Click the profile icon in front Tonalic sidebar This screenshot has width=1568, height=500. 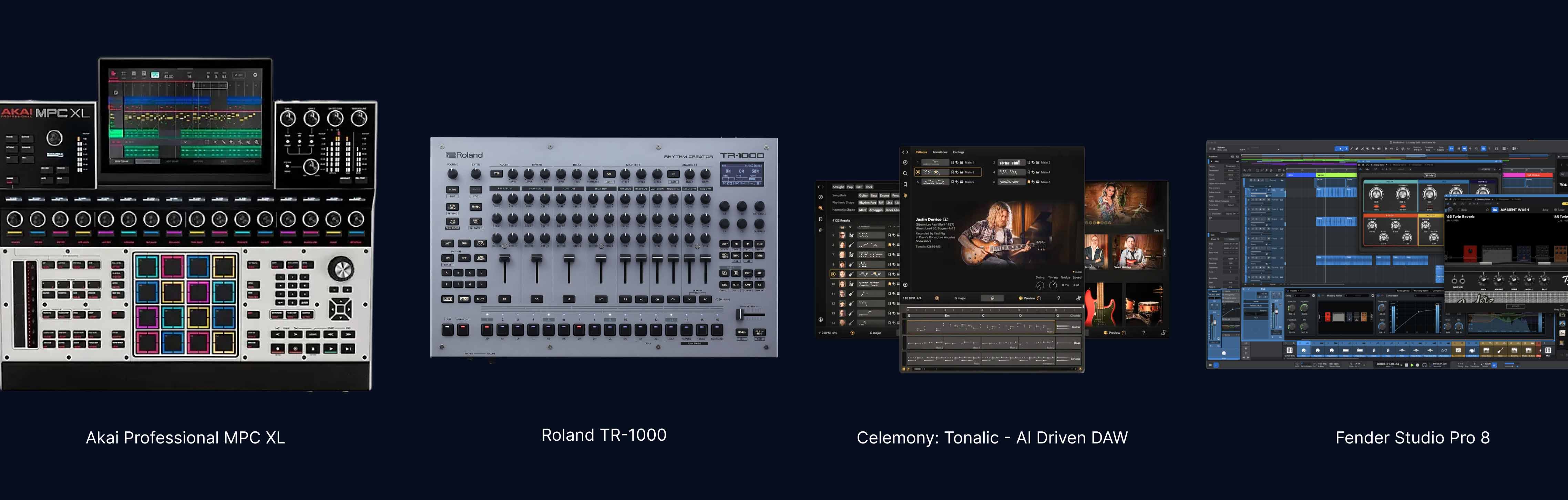[905, 284]
